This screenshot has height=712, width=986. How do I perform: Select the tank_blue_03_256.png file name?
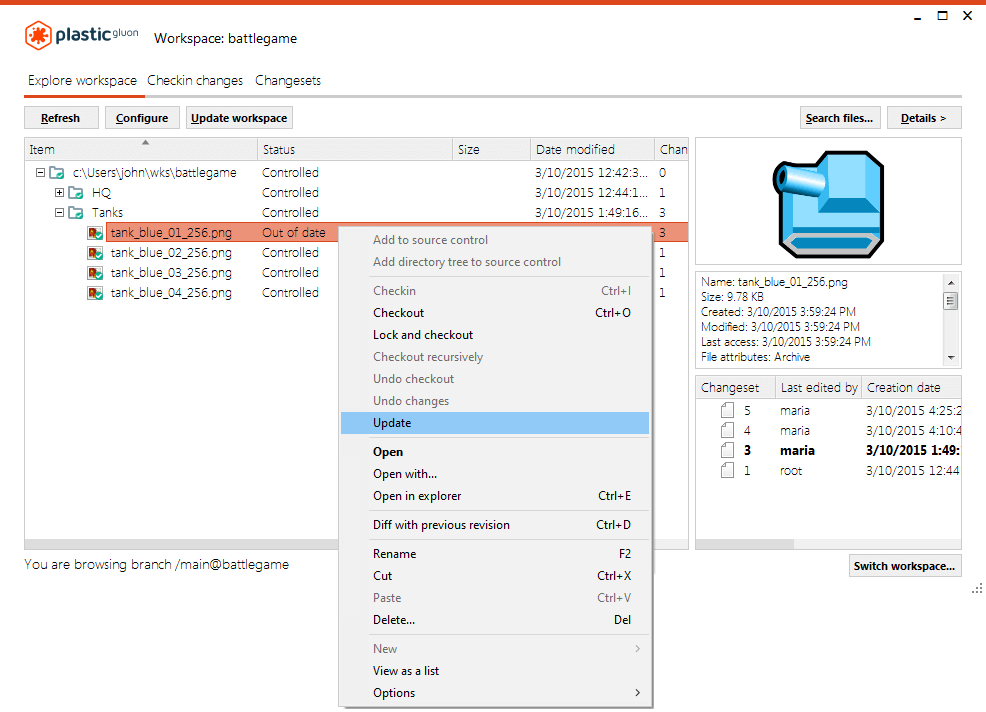pos(171,274)
